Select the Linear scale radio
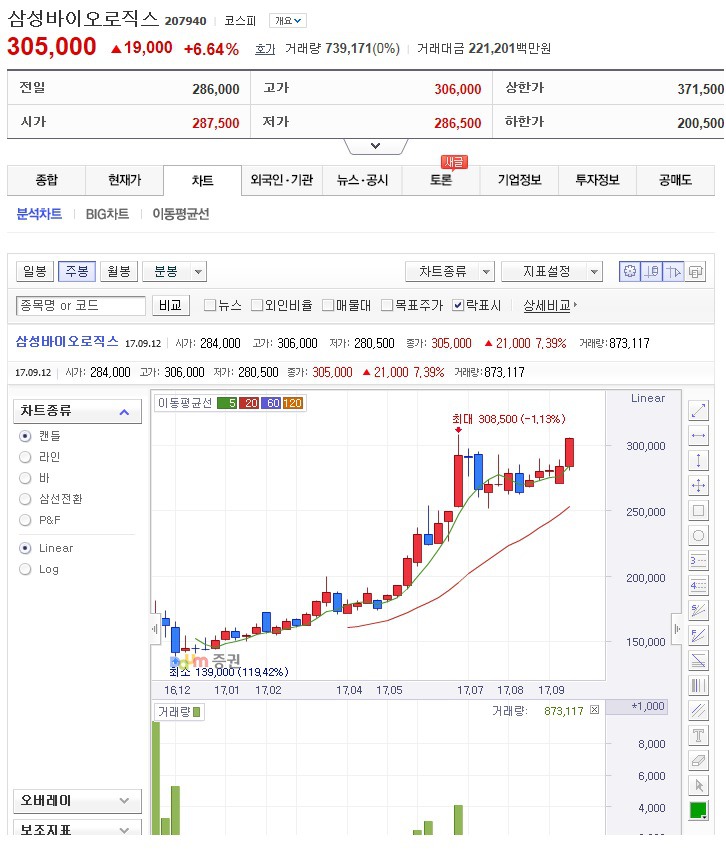 click(25, 548)
